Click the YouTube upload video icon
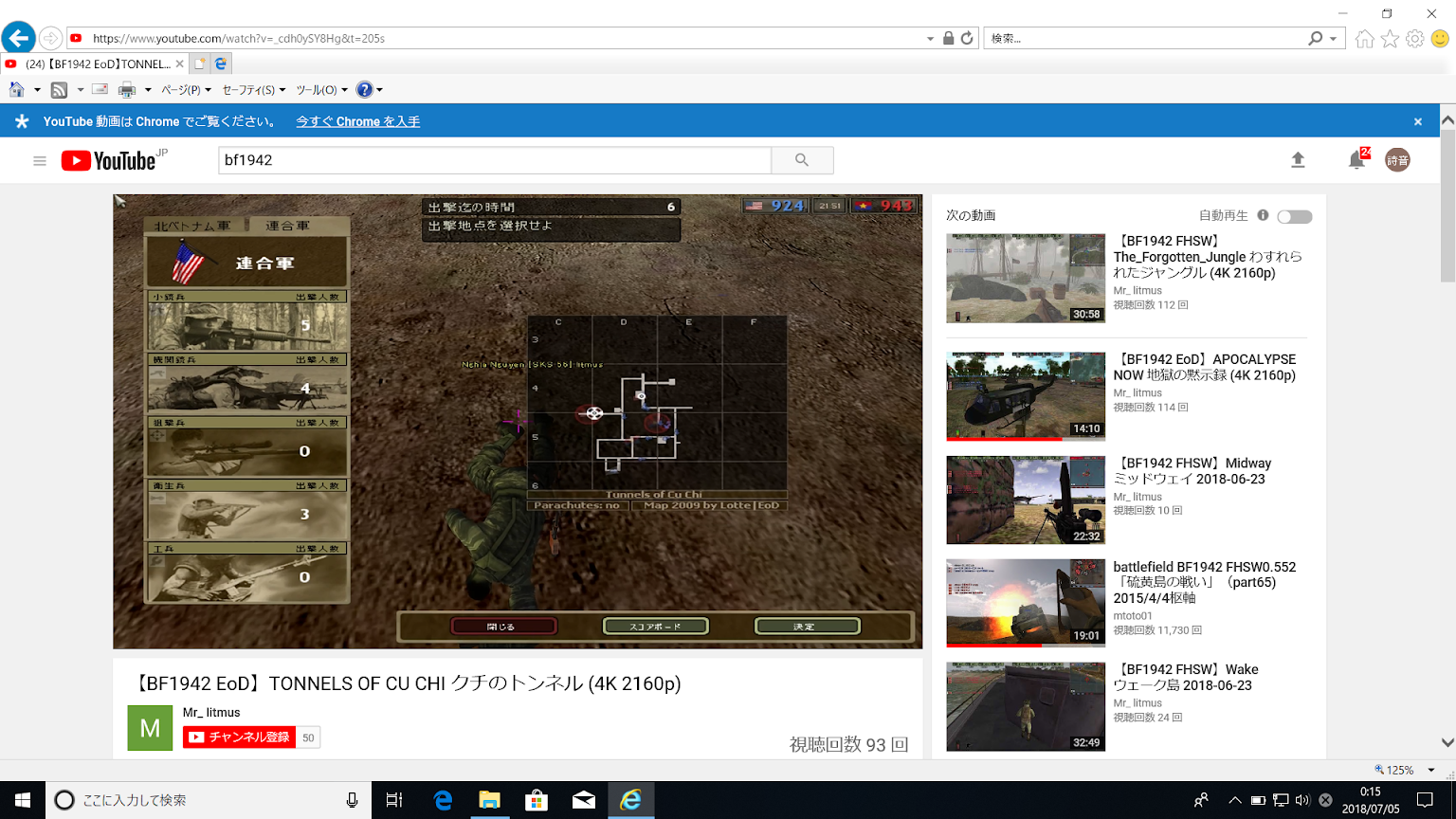1456x819 pixels. tap(1298, 160)
